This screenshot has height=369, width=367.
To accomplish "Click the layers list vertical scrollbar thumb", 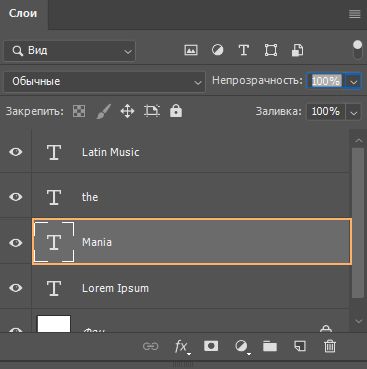I will click(358, 223).
